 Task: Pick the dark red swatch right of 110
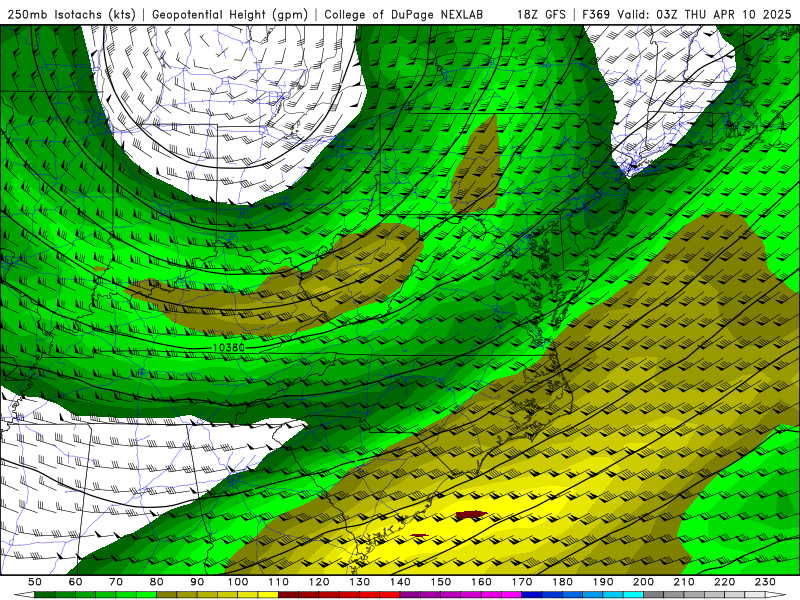click(288, 595)
